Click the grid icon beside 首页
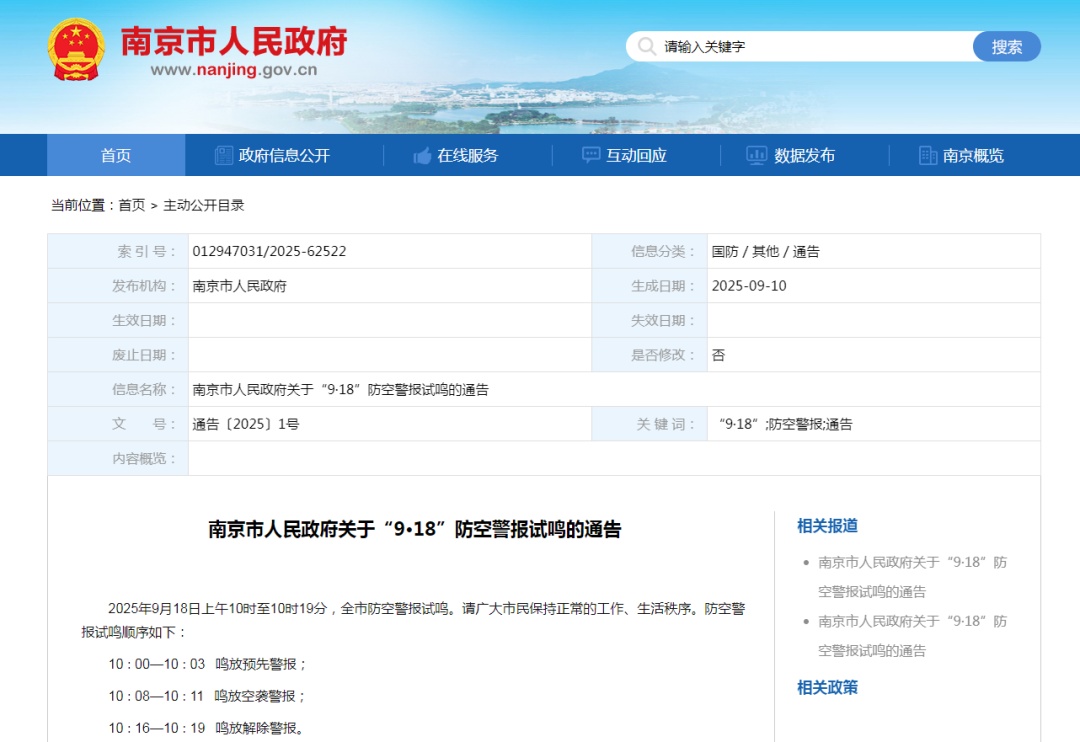 (88, 155)
